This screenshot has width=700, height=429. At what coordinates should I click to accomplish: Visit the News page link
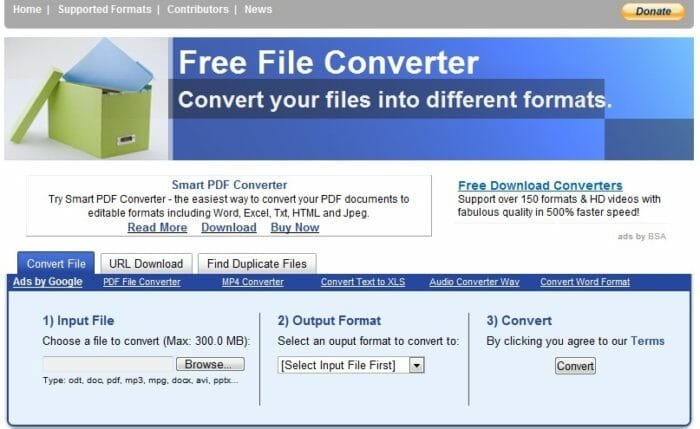pos(258,10)
